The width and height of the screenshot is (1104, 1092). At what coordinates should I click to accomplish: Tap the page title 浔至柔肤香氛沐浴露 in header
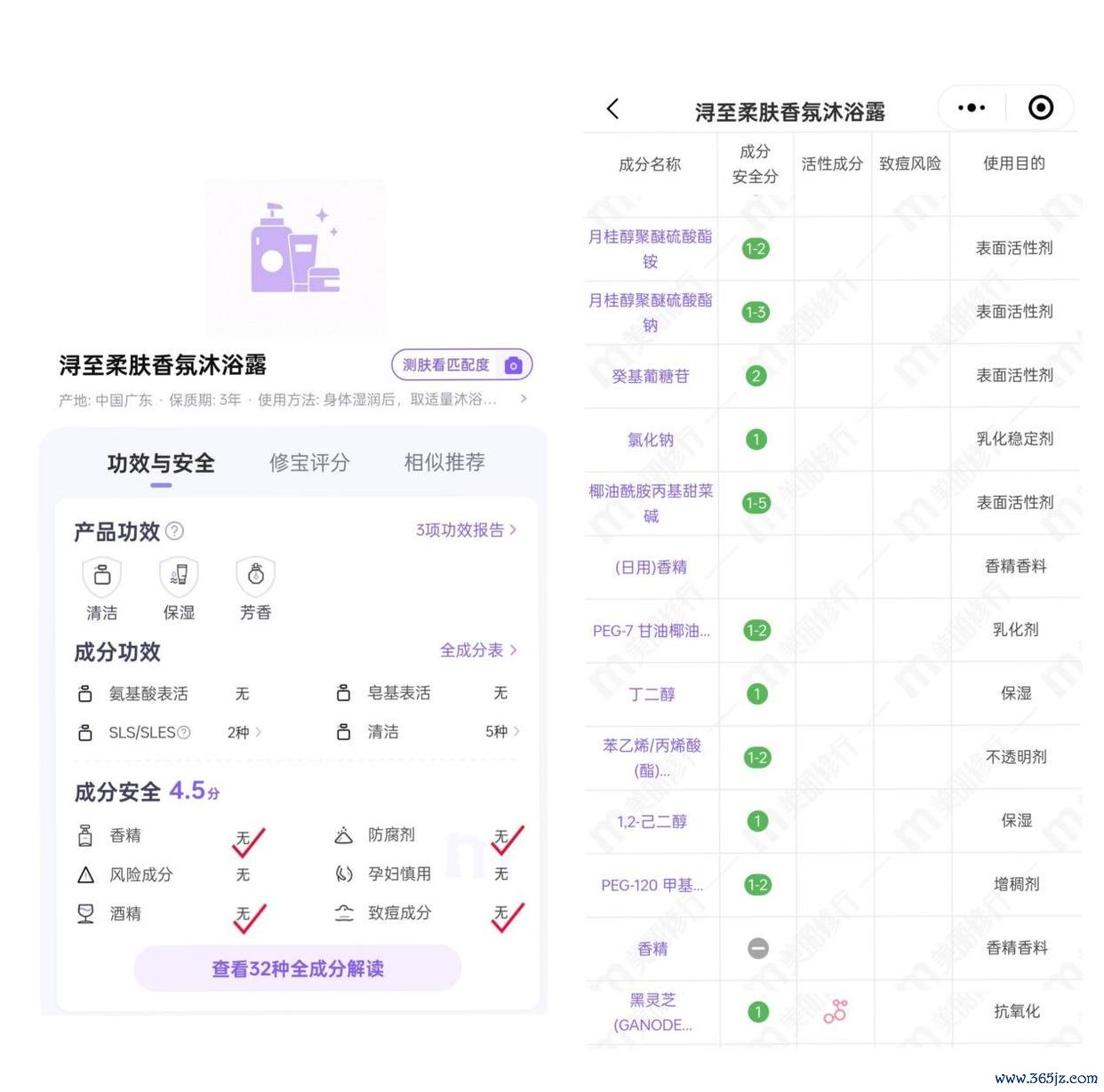tap(790, 112)
